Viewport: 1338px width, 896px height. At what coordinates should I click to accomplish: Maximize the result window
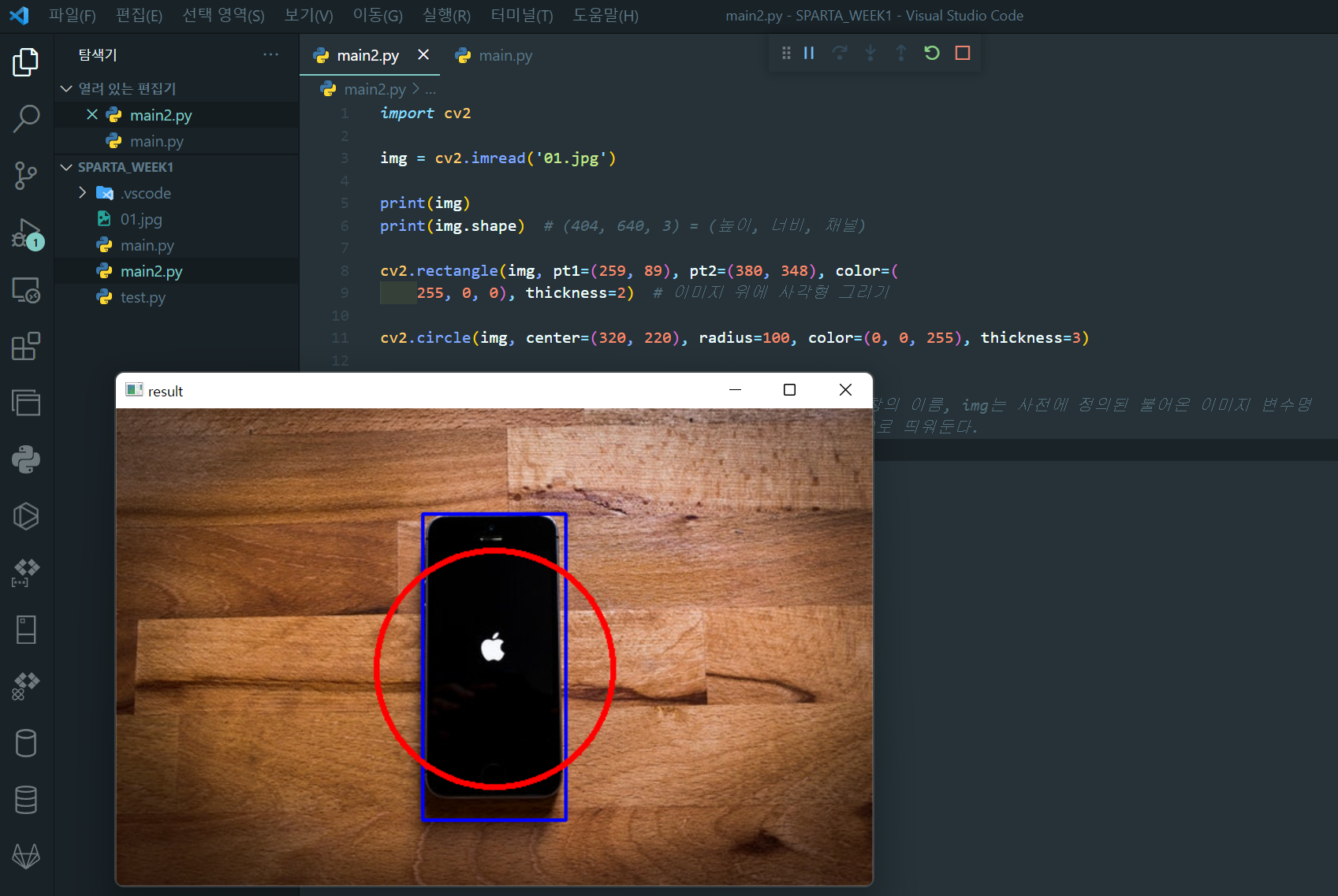click(x=789, y=389)
